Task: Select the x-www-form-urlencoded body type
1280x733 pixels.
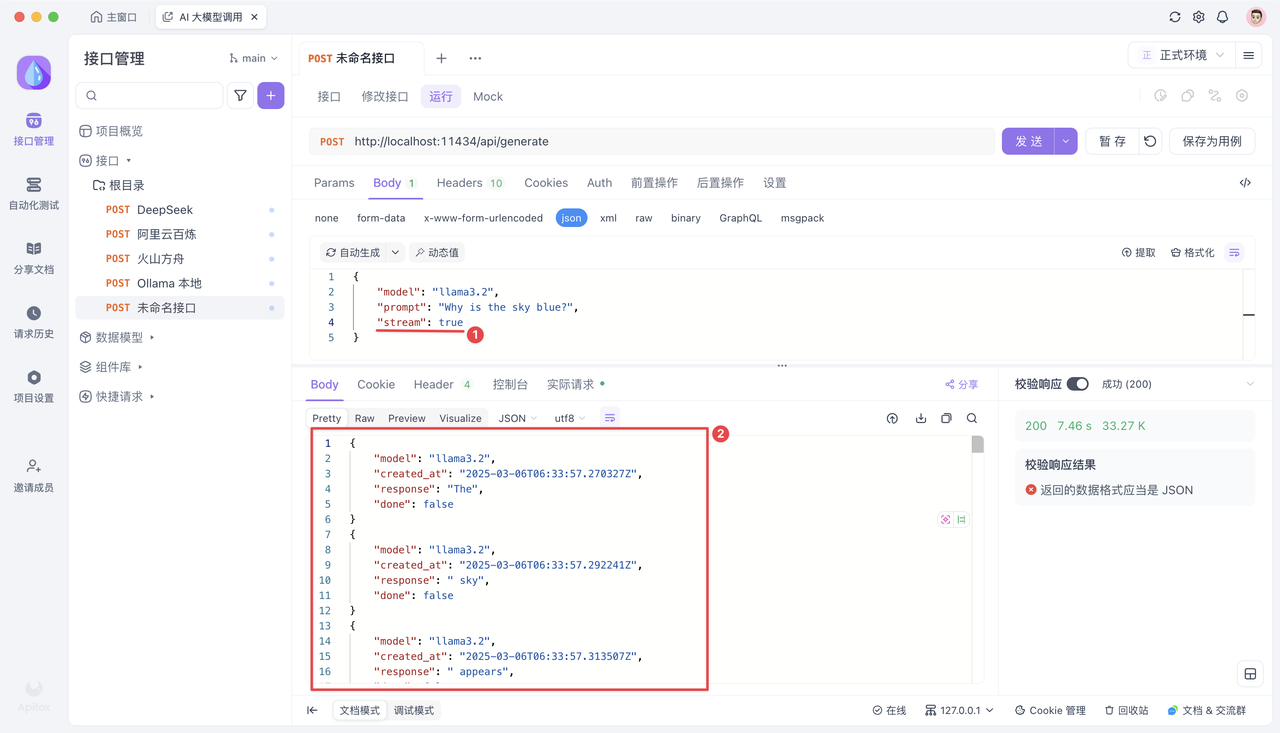Action: pyautogui.click(x=483, y=218)
